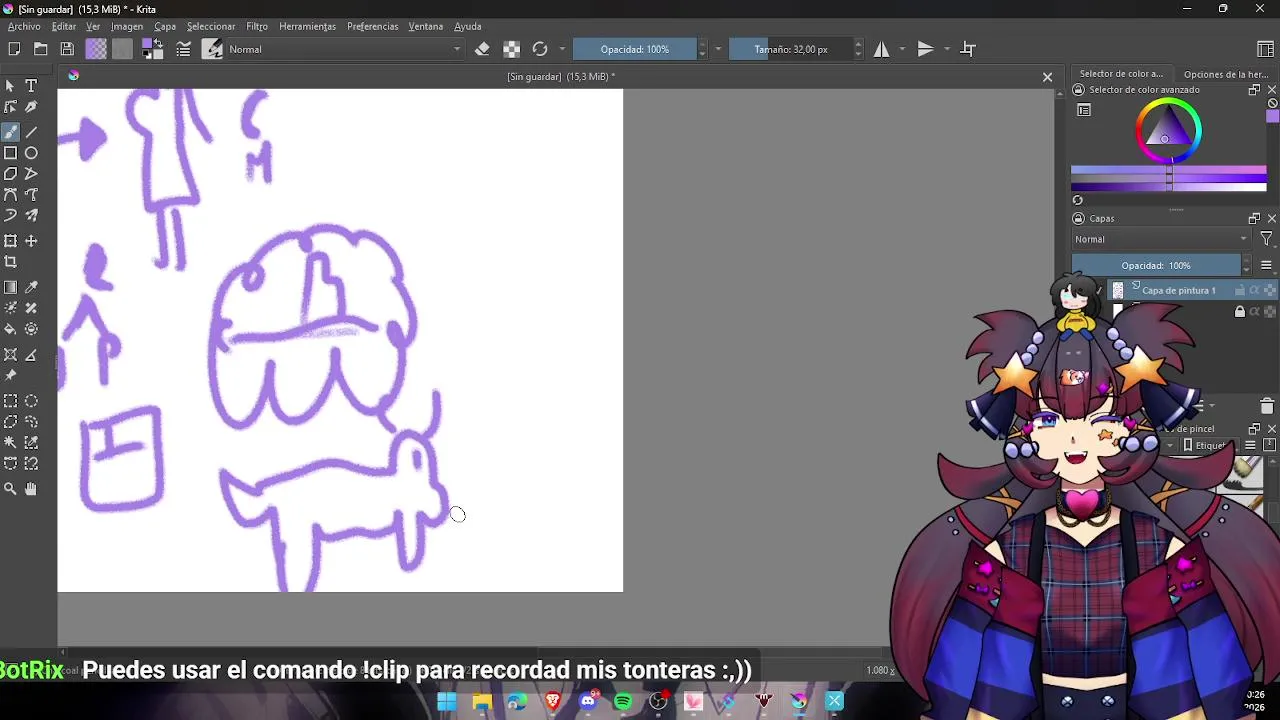Toggle lock icon on Capa de pintura 1
The image size is (1280, 720).
(1240, 290)
